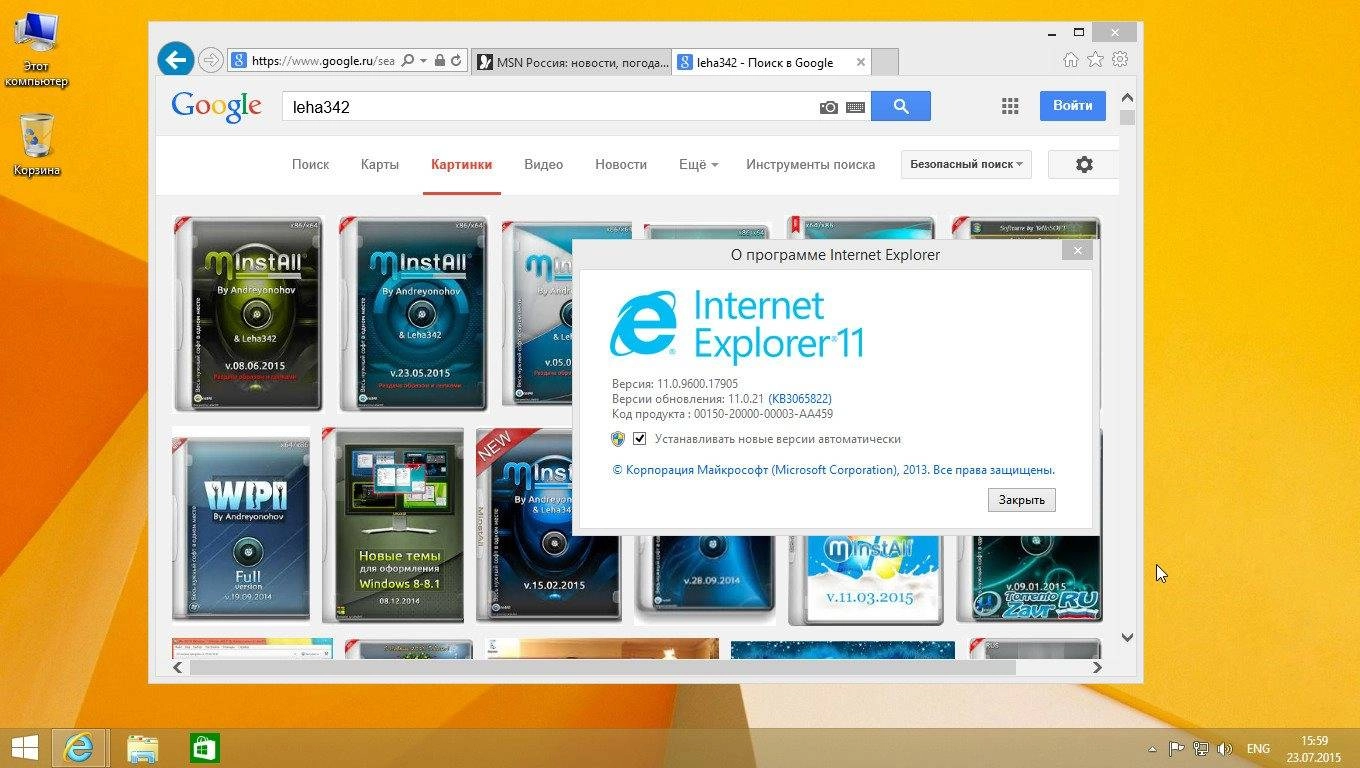The image size is (1360, 768).
Task: Click the magnifier search icon in address bar
Action: tap(407, 61)
